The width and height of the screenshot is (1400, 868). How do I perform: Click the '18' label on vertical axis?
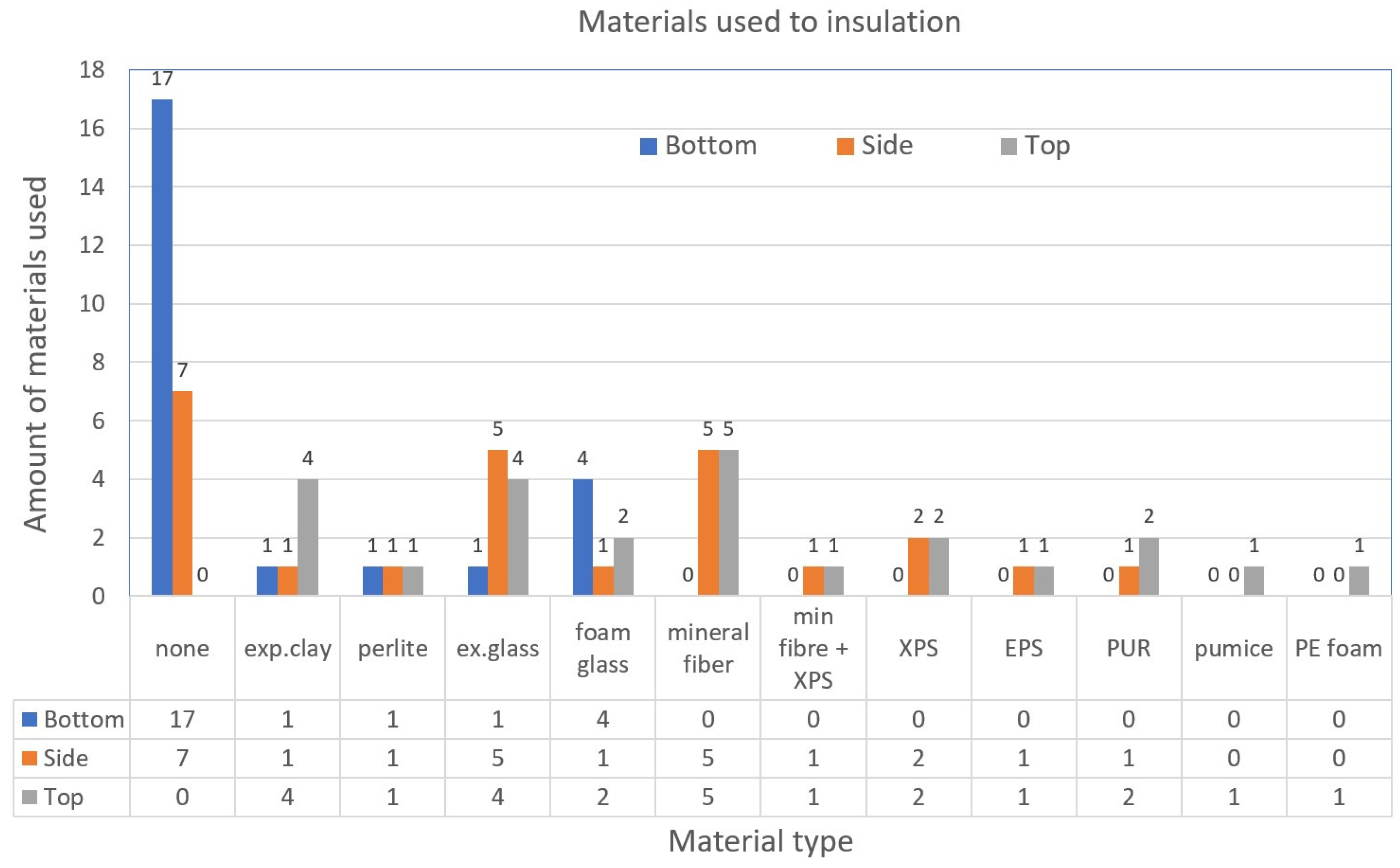pos(92,70)
